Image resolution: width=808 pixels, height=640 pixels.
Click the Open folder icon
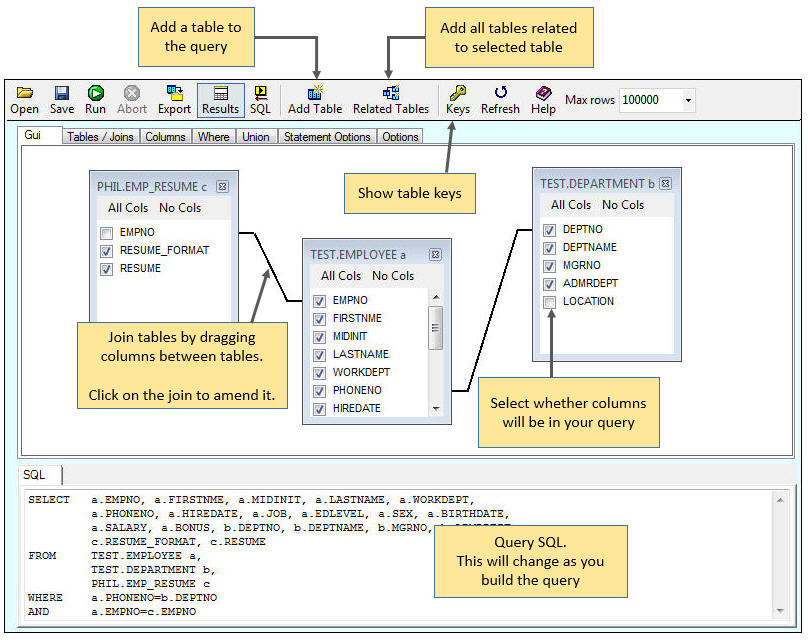click(24, 93)
